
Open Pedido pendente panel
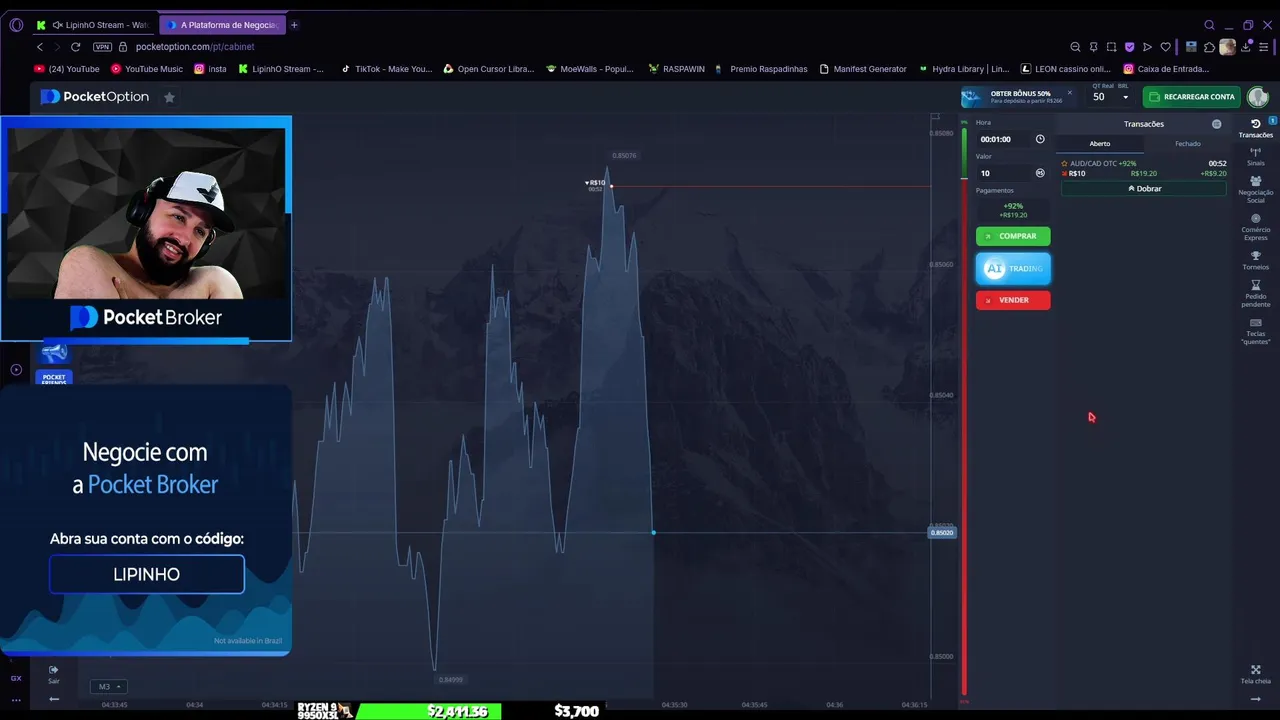tap(1255, 294)
